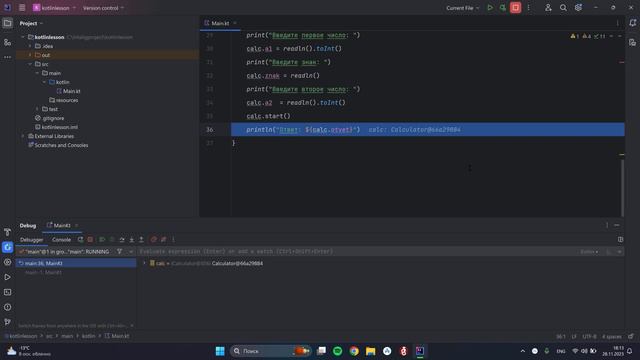Open Windows Start menu
The height and width of the screenshot is (360, 640).
coord(220,351)
